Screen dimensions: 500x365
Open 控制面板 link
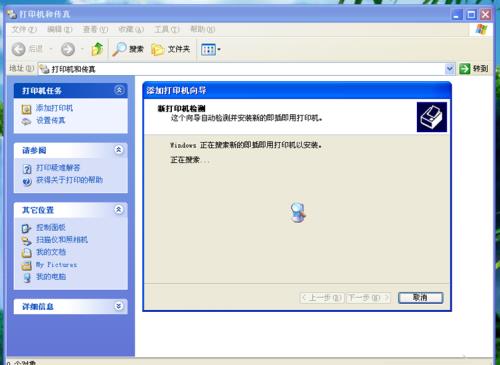pyautogui.click(x=51, y=227)
